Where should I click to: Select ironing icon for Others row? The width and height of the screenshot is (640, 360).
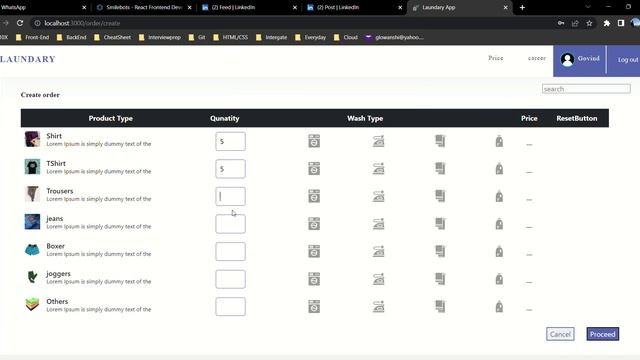pyautogui.click(x=378, y=307)
